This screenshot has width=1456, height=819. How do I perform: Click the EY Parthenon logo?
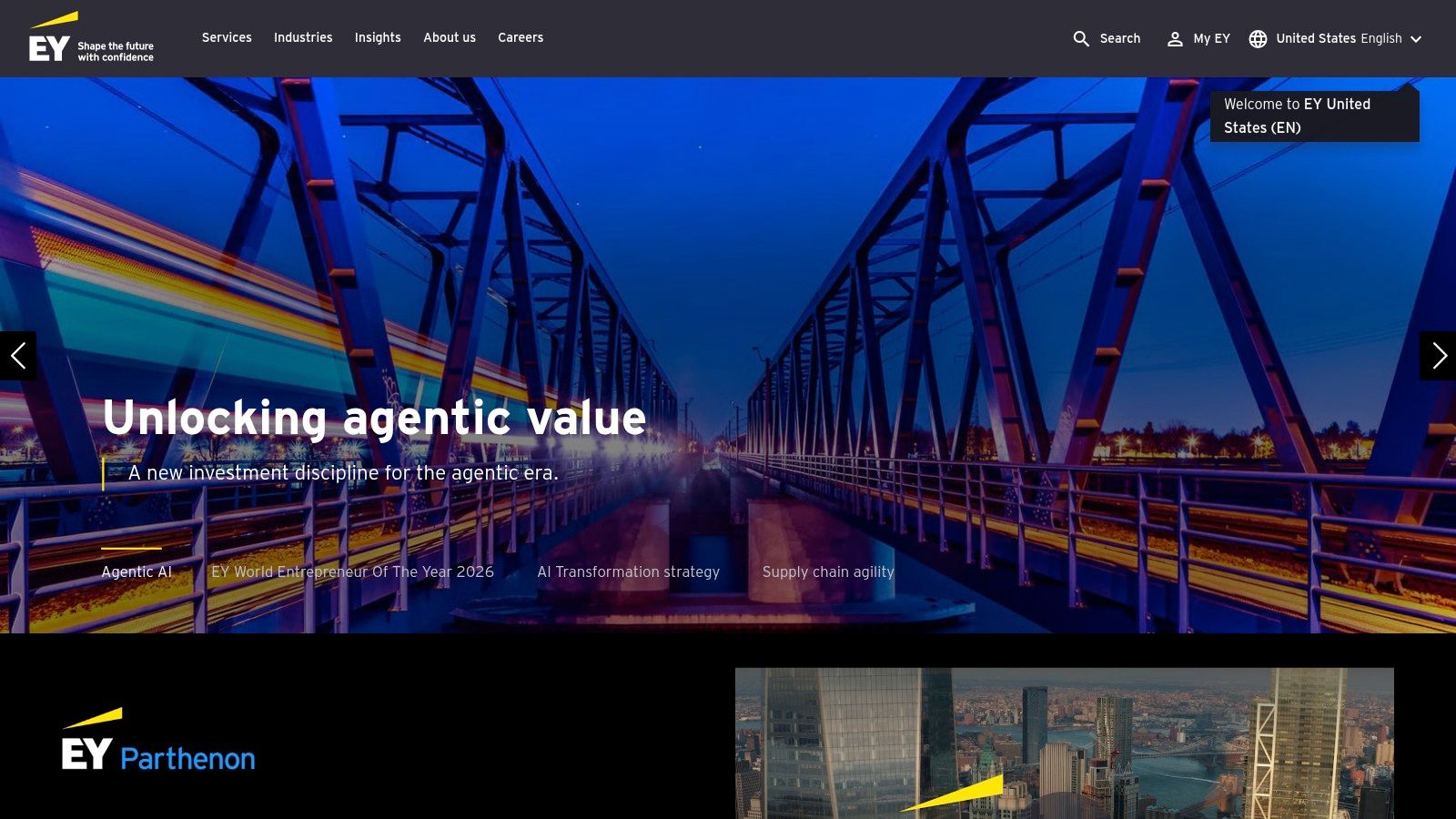pyautogui.click(x=158, y=740)
